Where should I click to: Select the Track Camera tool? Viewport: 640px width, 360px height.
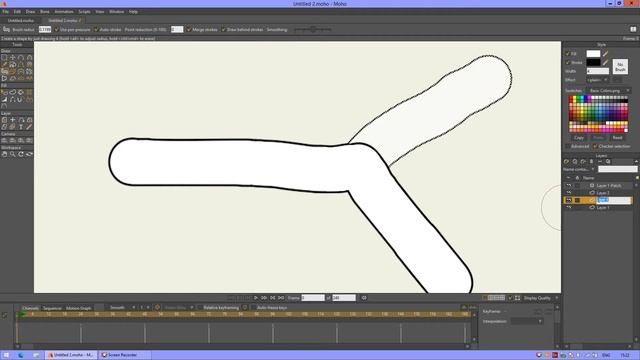pos(4,140)
